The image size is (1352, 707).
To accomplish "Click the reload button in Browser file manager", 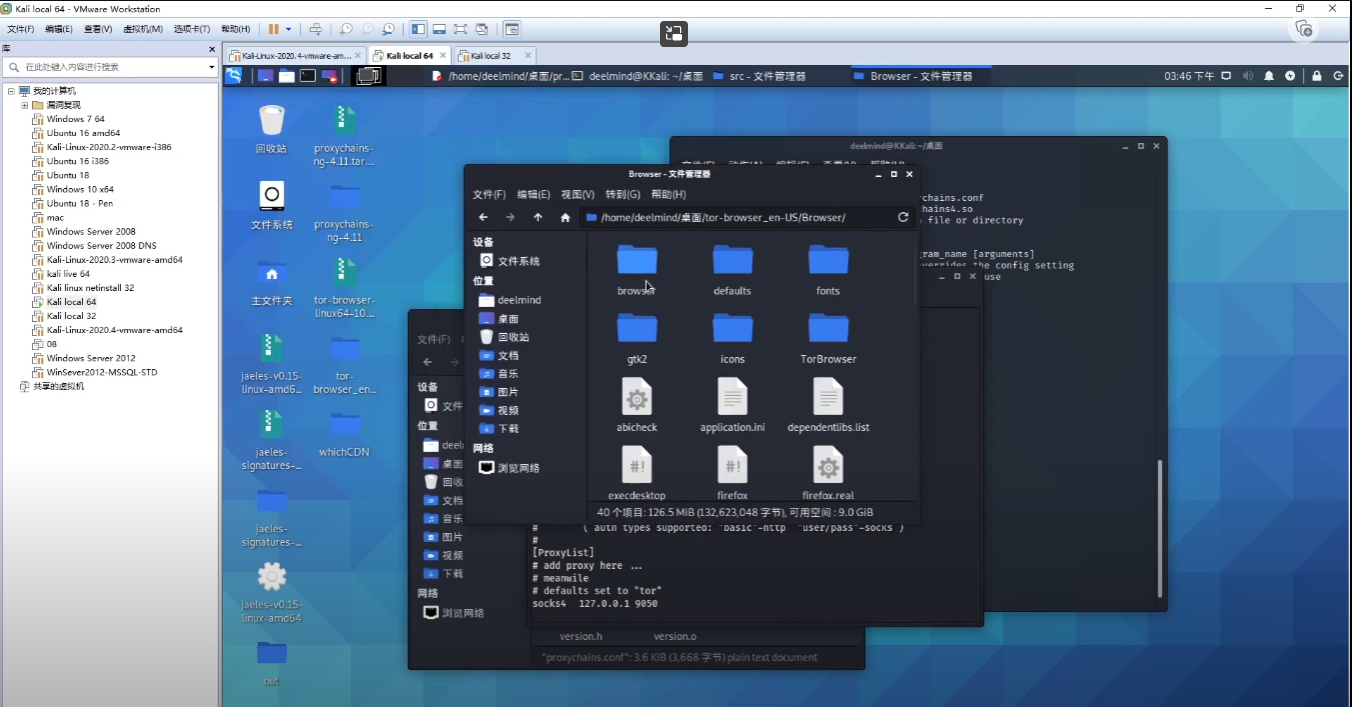I will pos(903,217).
